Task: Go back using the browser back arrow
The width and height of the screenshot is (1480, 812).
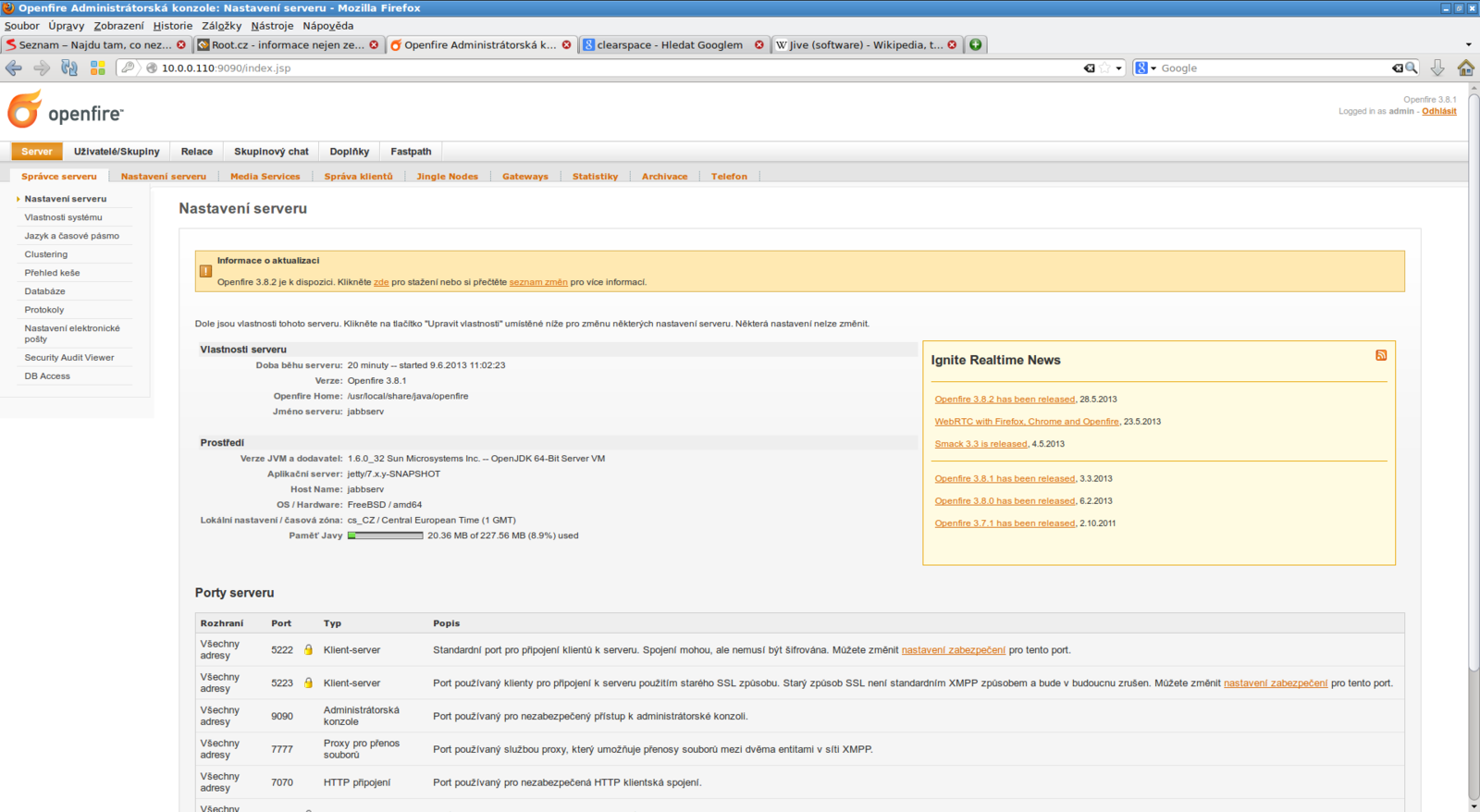Action: pyautogui.click(x=14, y=68)
